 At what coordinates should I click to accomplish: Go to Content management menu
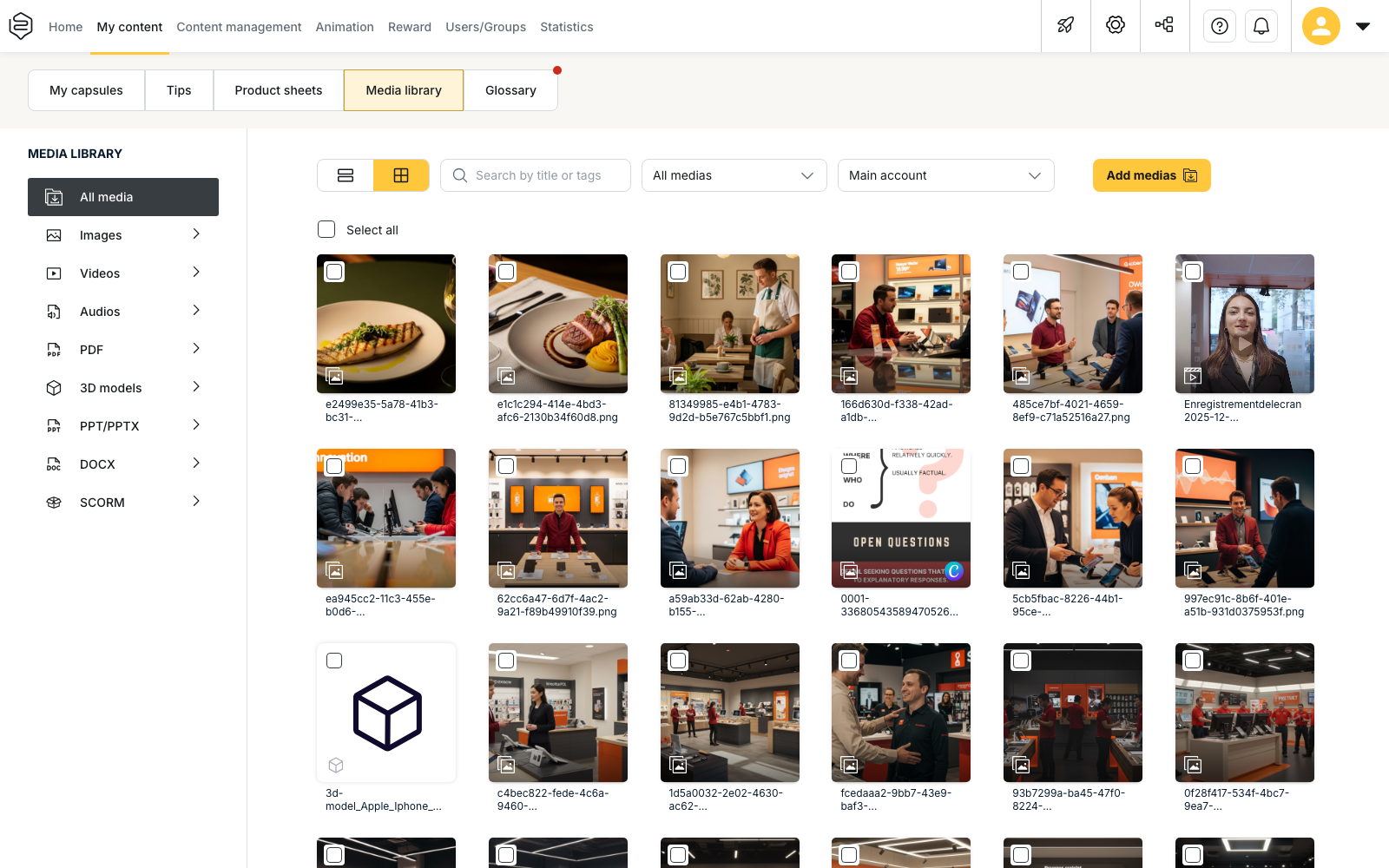pos(239,27)
